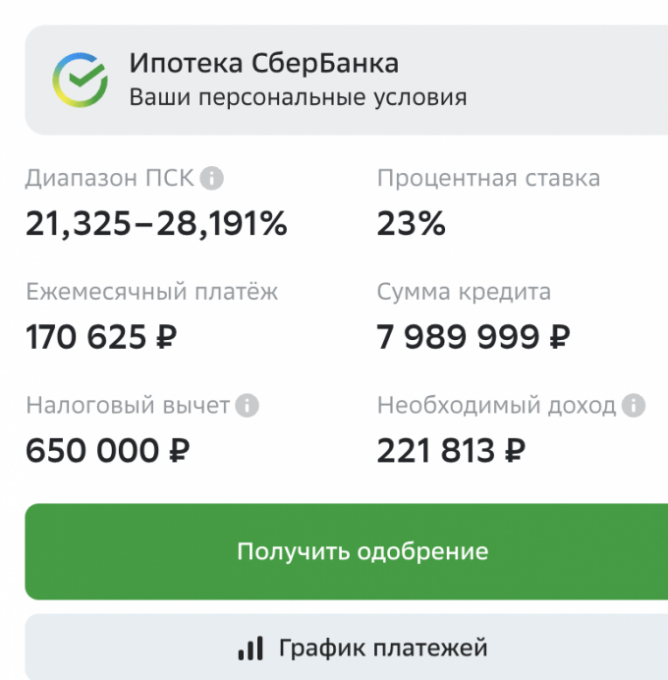
Task: Click the Ежемесячный платёж label
Action: pos(152,292)
